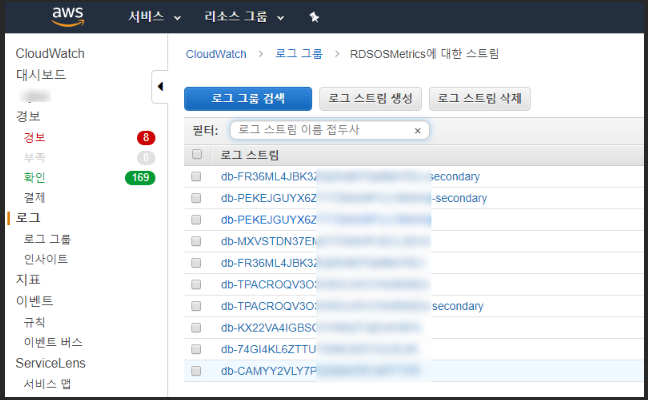Open the db-FR36ML4JBK3Z secondary log stream link
Screen dimensions: 648x400
pos(350,176)
